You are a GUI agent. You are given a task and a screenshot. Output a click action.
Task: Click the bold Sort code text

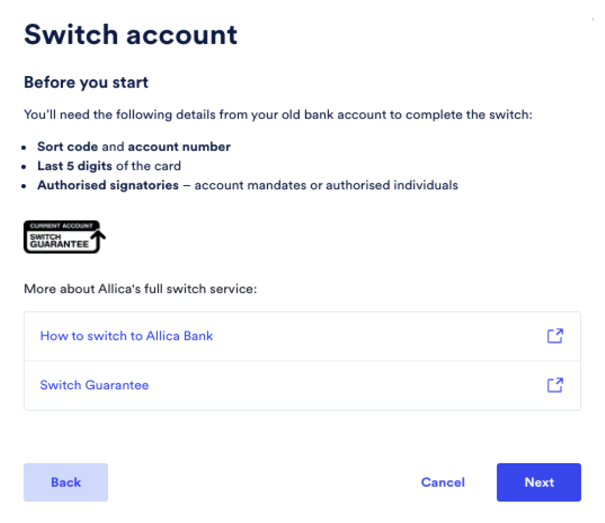click(x=68, y=147)
